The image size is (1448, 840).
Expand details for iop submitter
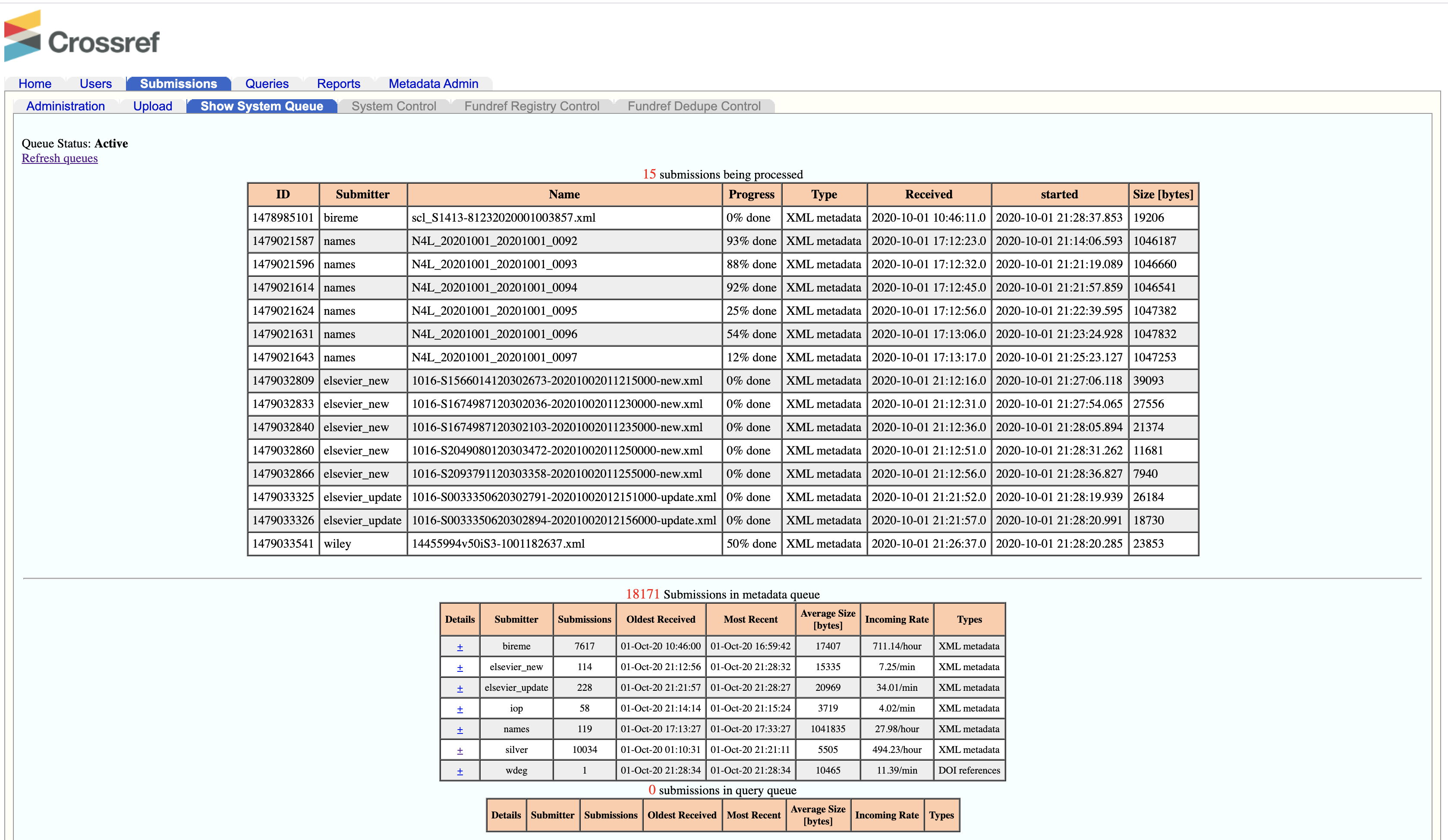(x=460, y=708)
